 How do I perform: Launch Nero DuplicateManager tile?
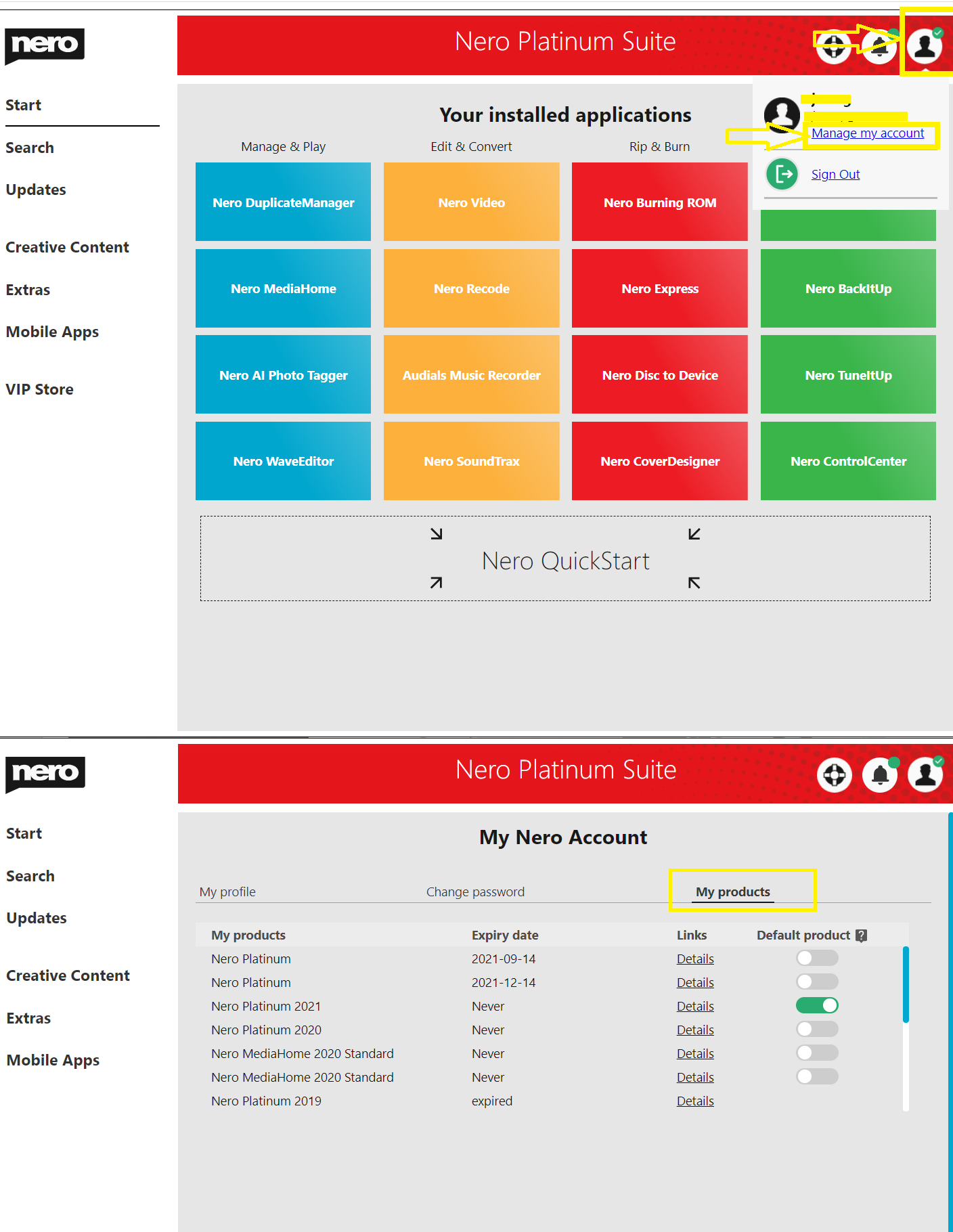click(x=283, y=202)
